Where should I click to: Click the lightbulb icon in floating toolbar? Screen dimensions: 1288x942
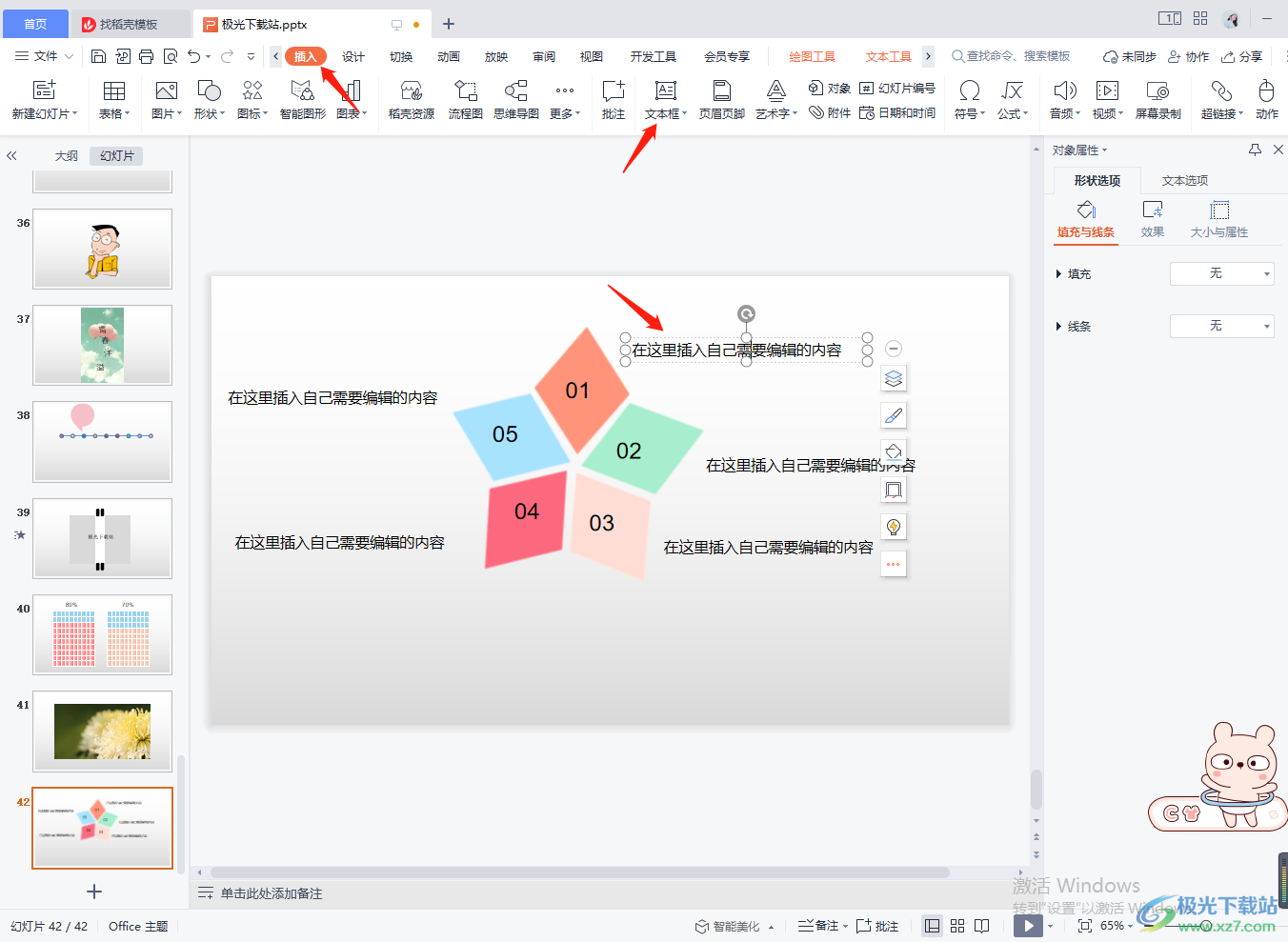click(x=894, y=527)
